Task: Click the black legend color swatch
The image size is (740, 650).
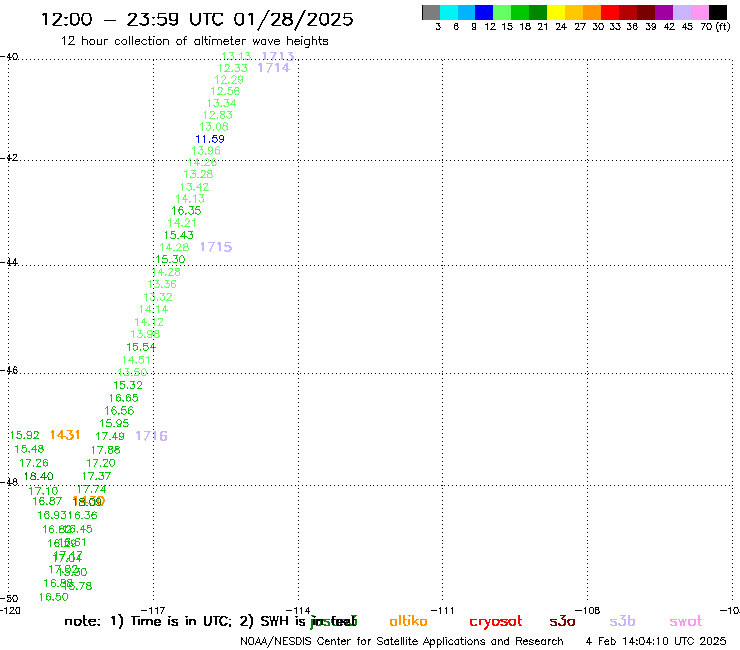Action: pyautogui.click(x=717, y=12)
